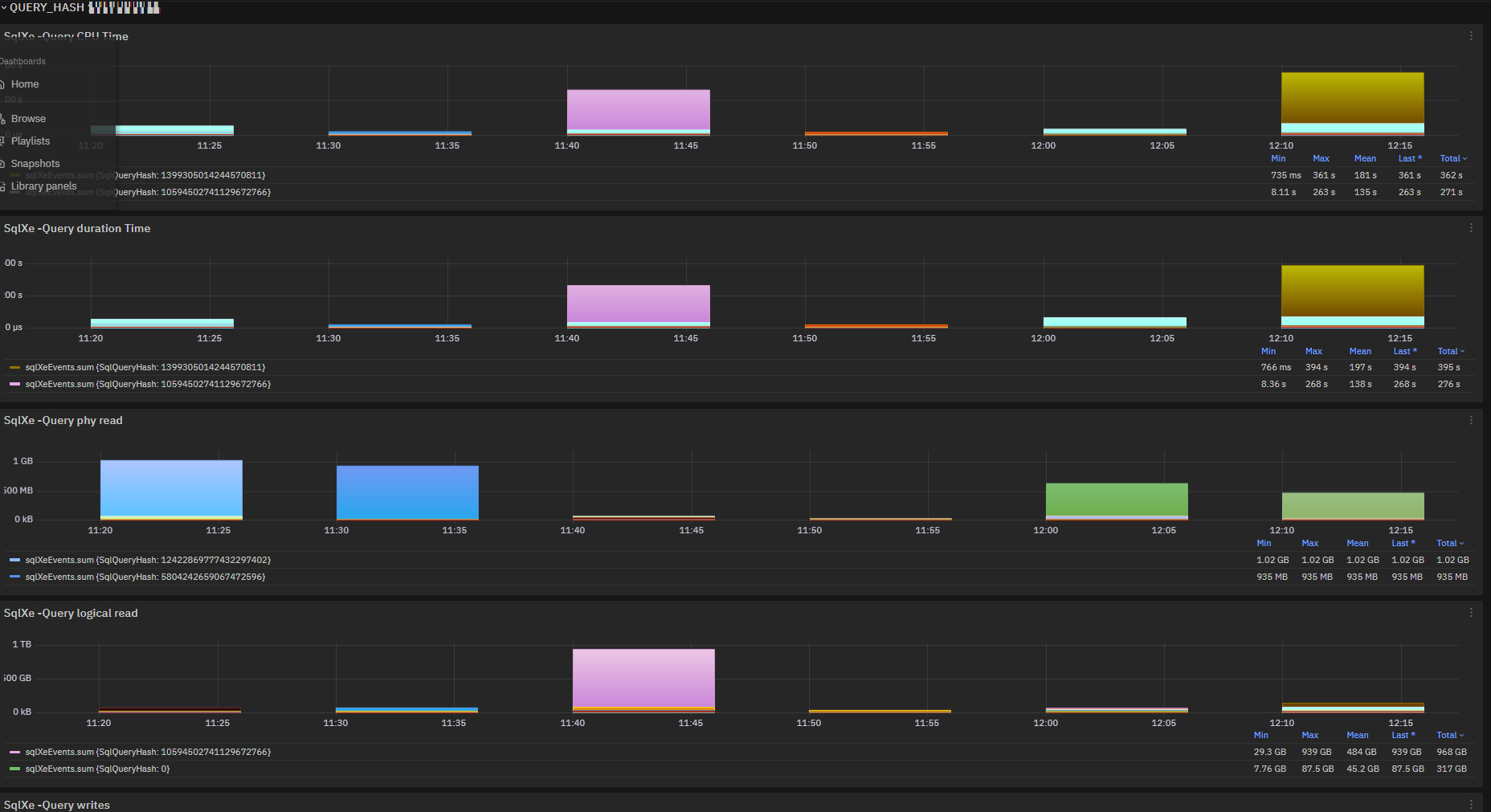
Task: Sort the logical read legend by Max
Action: click(x=1309, y=735)
